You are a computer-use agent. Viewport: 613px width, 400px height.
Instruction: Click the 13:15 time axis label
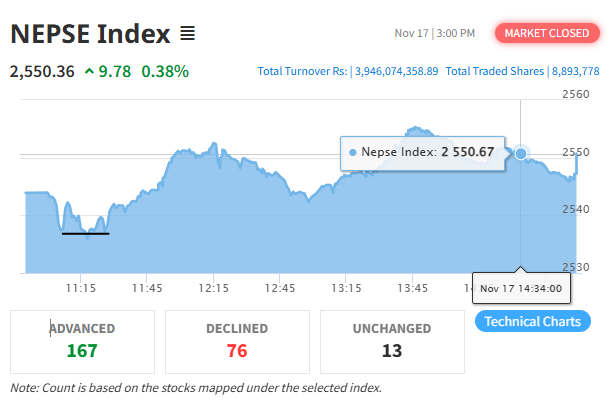pyautogui.click(x=346, y=288)
